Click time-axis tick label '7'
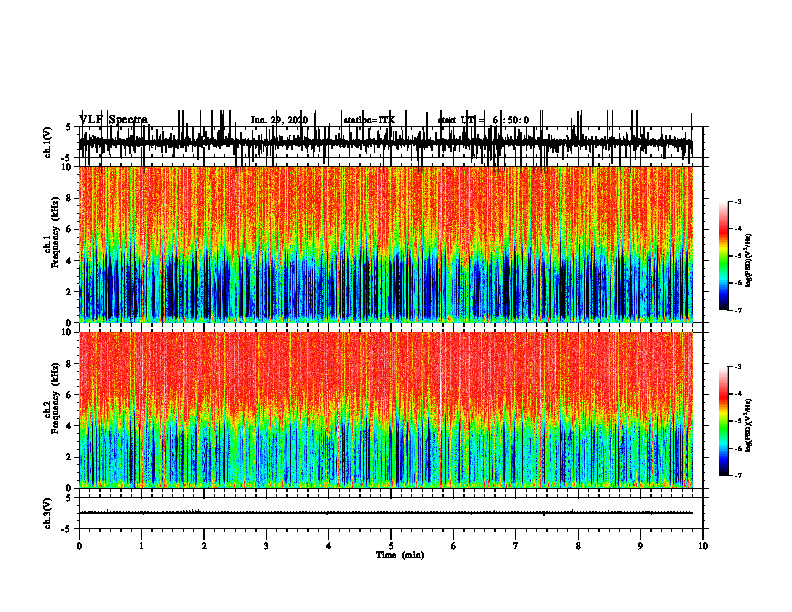The height and width of the screenshot is (612, 792). tap(516, 546)
